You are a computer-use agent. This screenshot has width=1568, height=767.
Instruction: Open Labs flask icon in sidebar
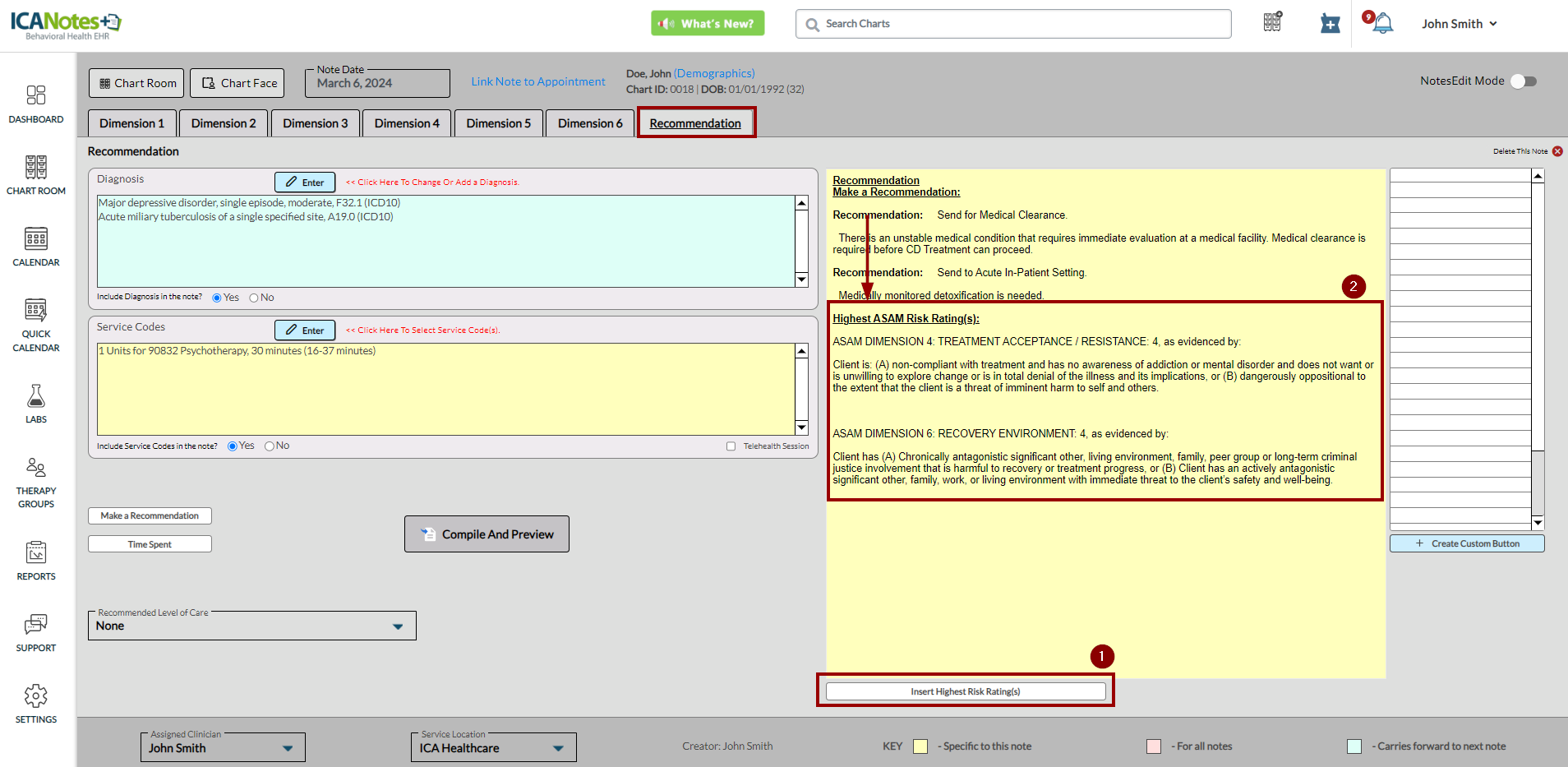point(35,403)
